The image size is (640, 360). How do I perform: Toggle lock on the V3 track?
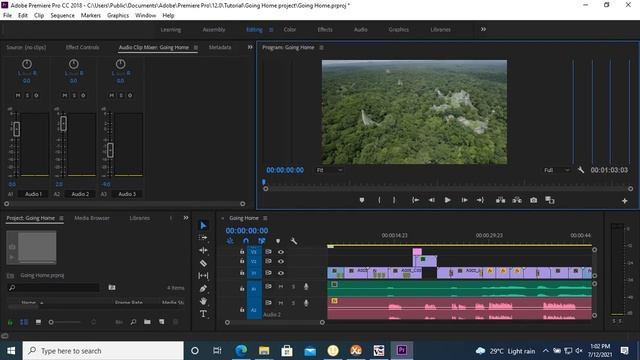242,252
